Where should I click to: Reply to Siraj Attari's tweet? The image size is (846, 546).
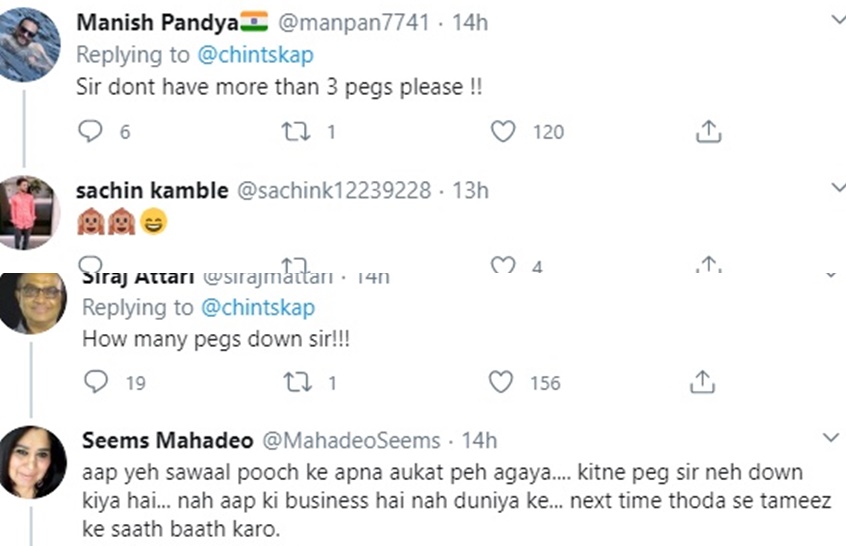click(x=96, y=382)
